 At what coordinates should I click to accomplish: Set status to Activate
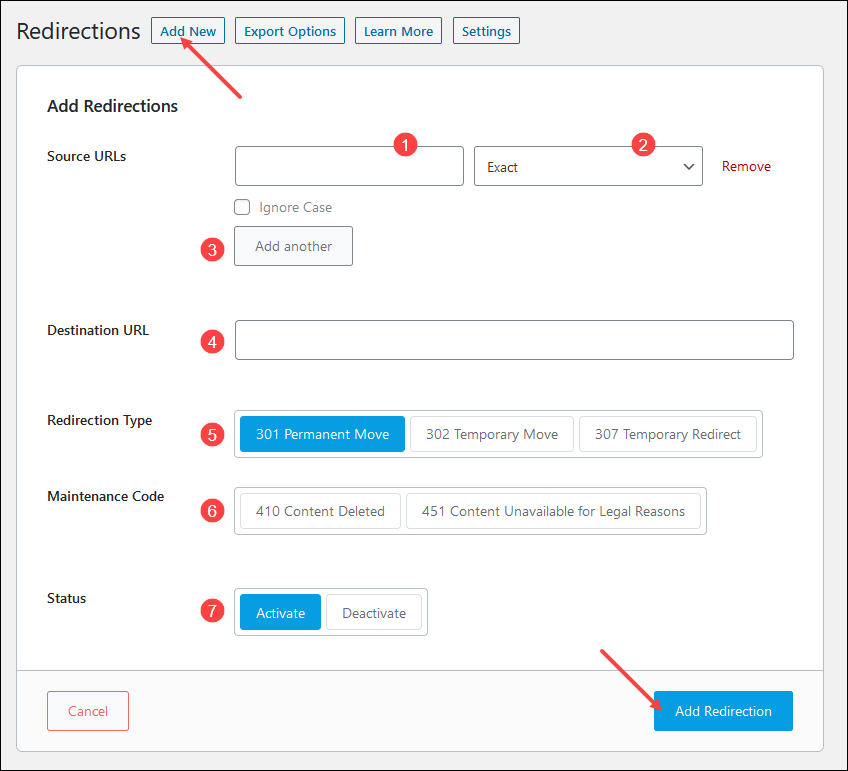click(x=280, y=613)
